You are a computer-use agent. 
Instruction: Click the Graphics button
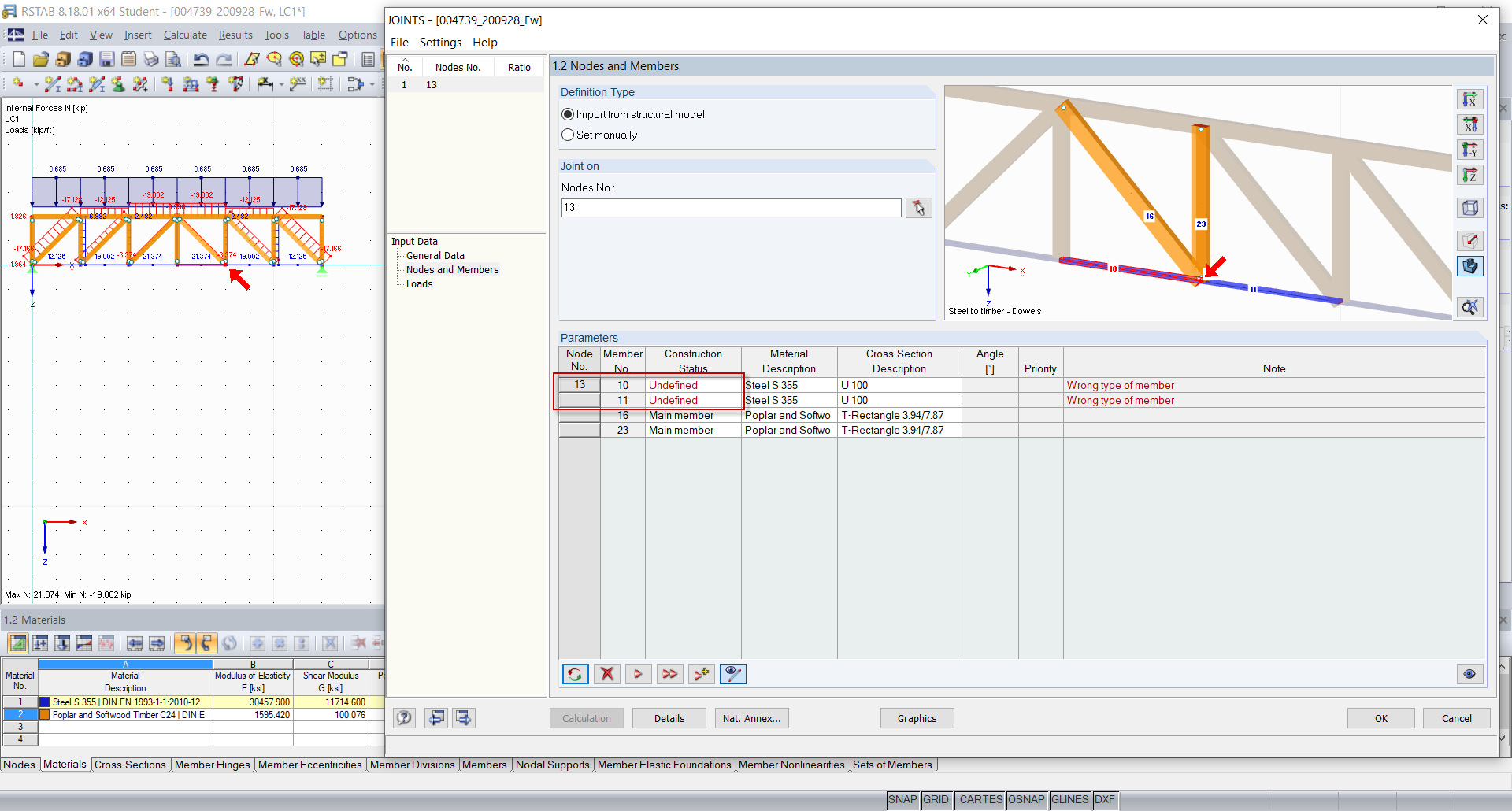tap(917, 717)
